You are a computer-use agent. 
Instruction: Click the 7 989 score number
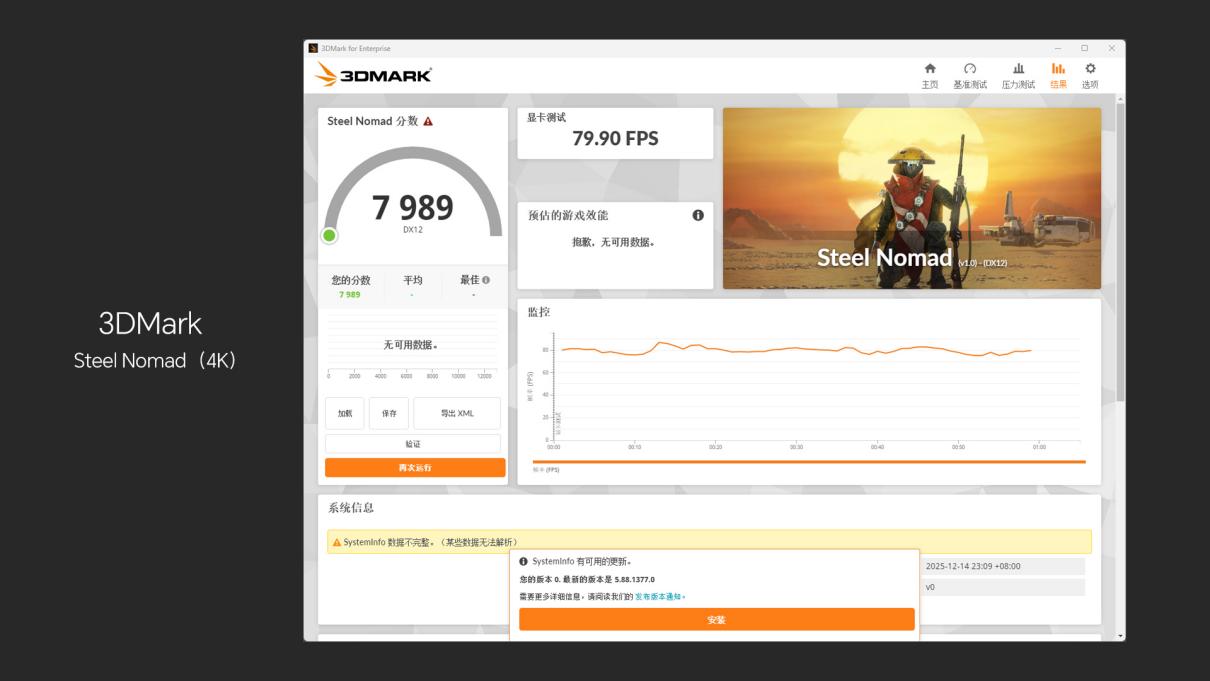(x=413, y=207)
